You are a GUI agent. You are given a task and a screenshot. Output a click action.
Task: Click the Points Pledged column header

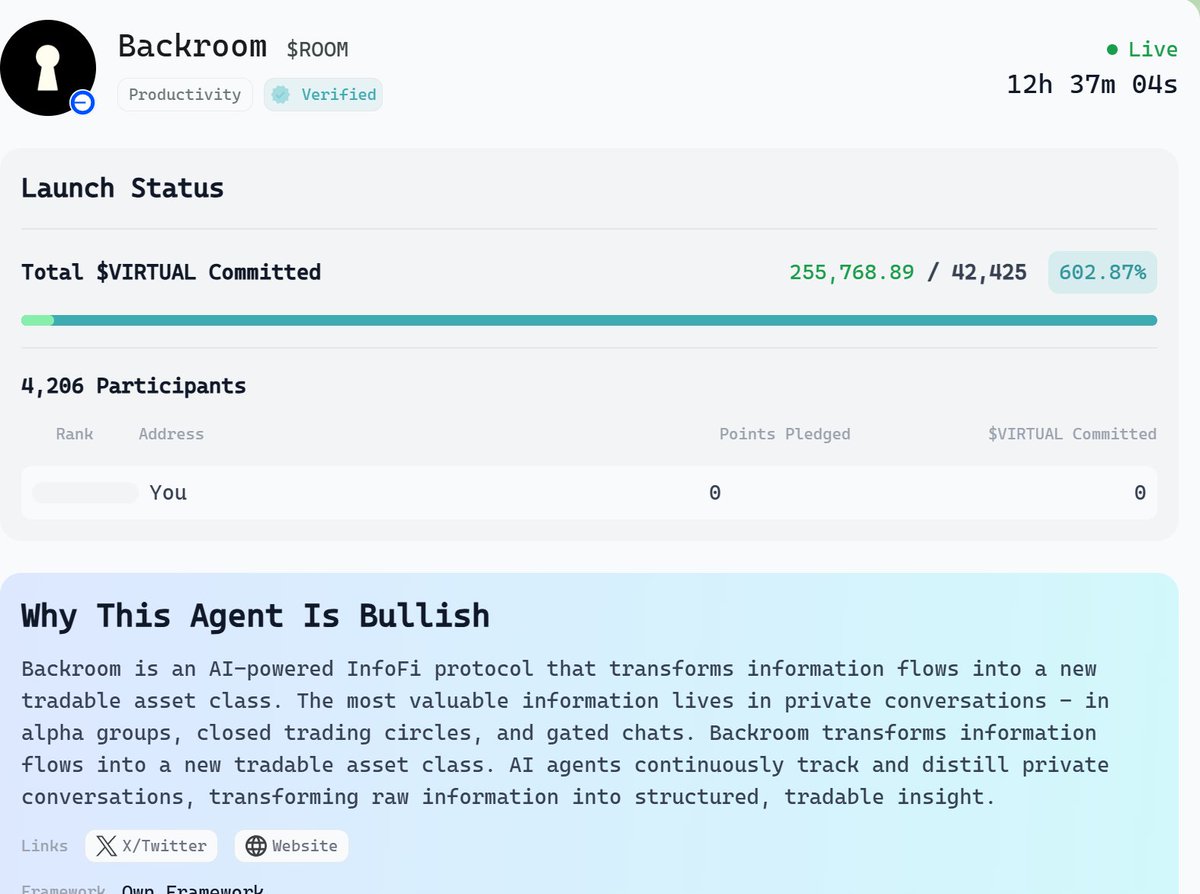click(785, 434)
